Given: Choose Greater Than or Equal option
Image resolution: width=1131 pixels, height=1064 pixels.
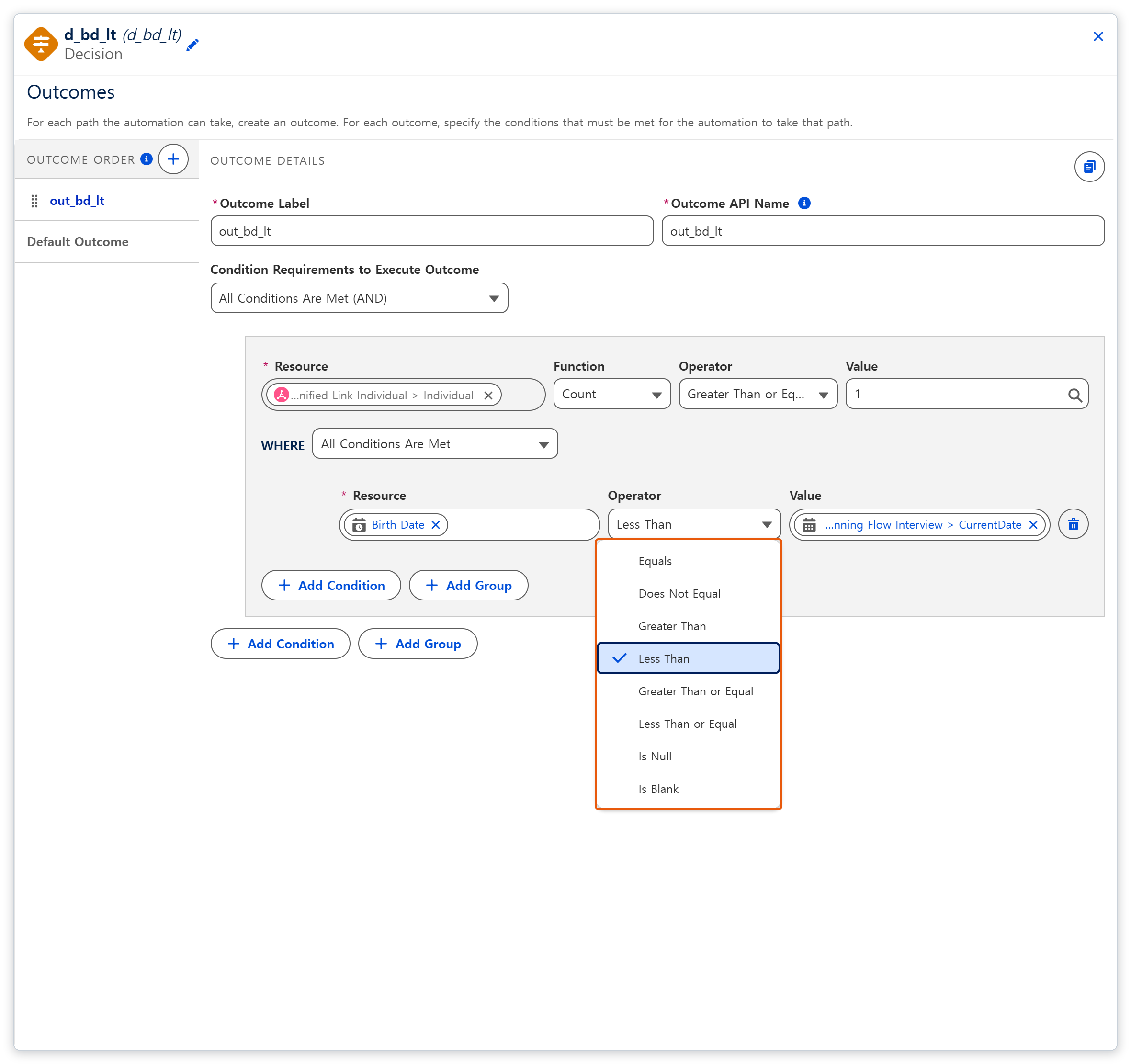Looking at the screenshot, I should point(688,691).
